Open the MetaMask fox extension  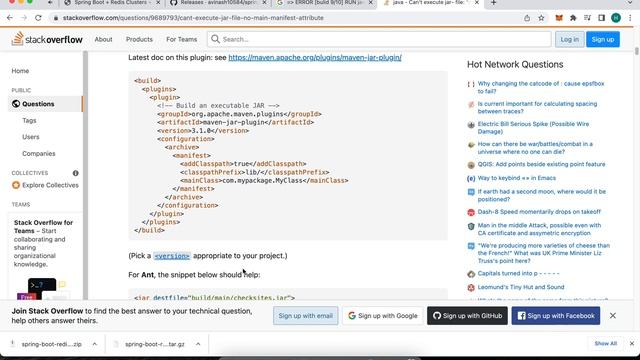point(559,18)
